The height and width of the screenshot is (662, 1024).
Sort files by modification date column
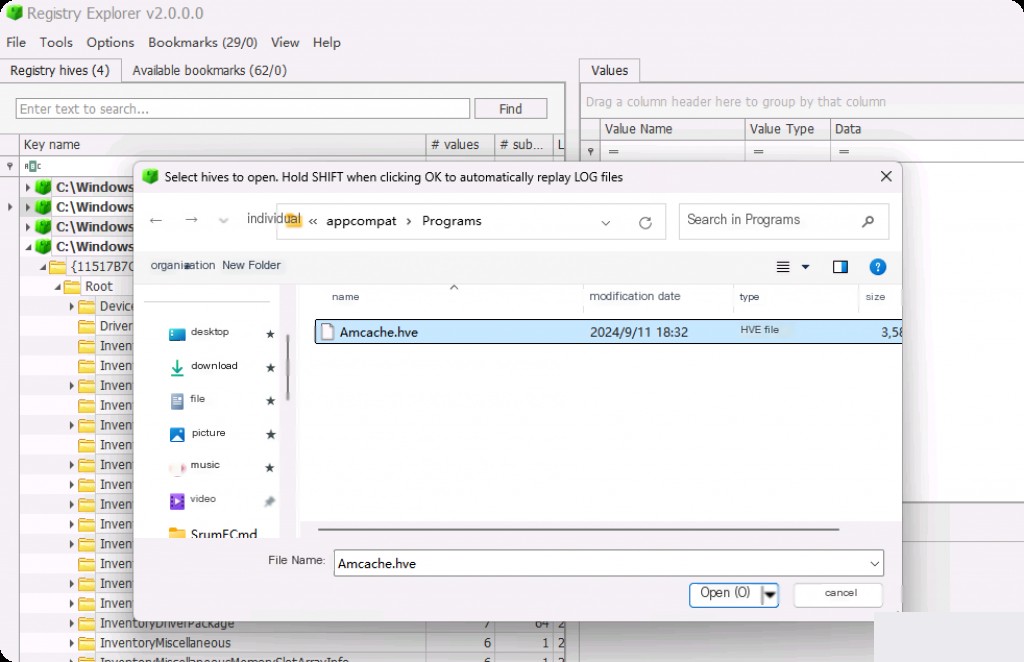pos(634,296)
